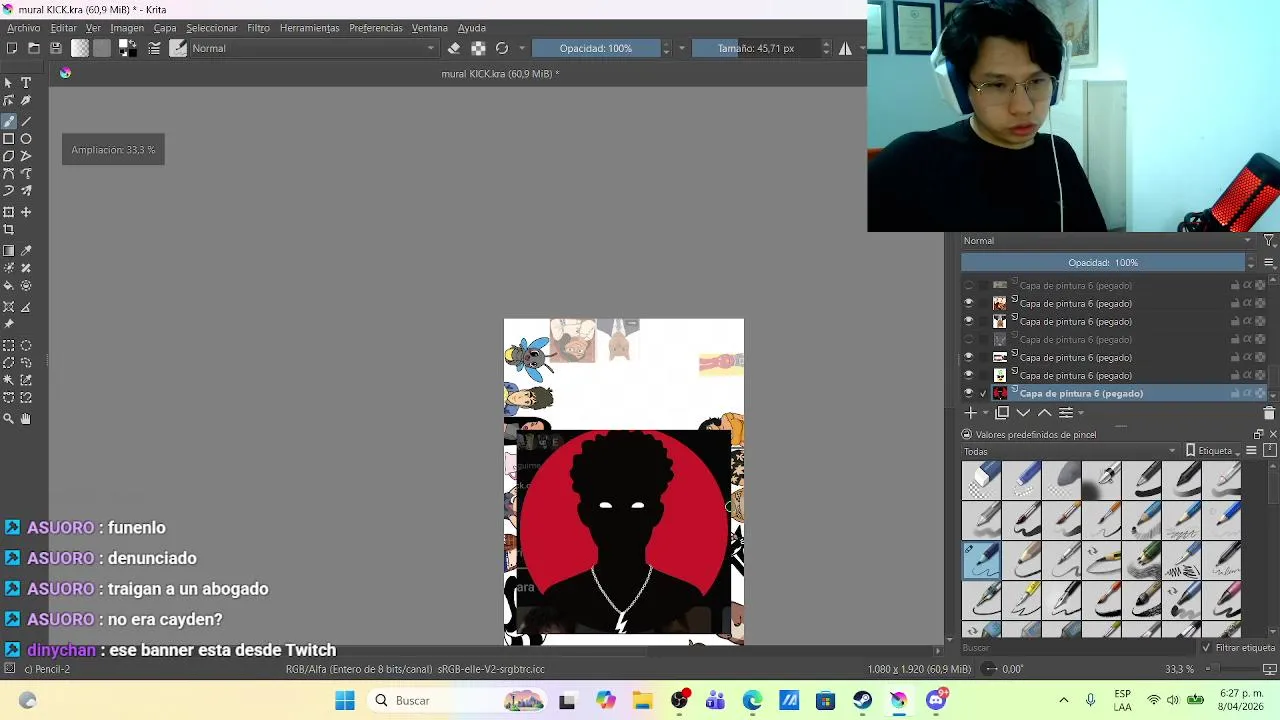
Task: Click the highlighted Capa de pintura 6 layer
Action: coord(1081,394)
